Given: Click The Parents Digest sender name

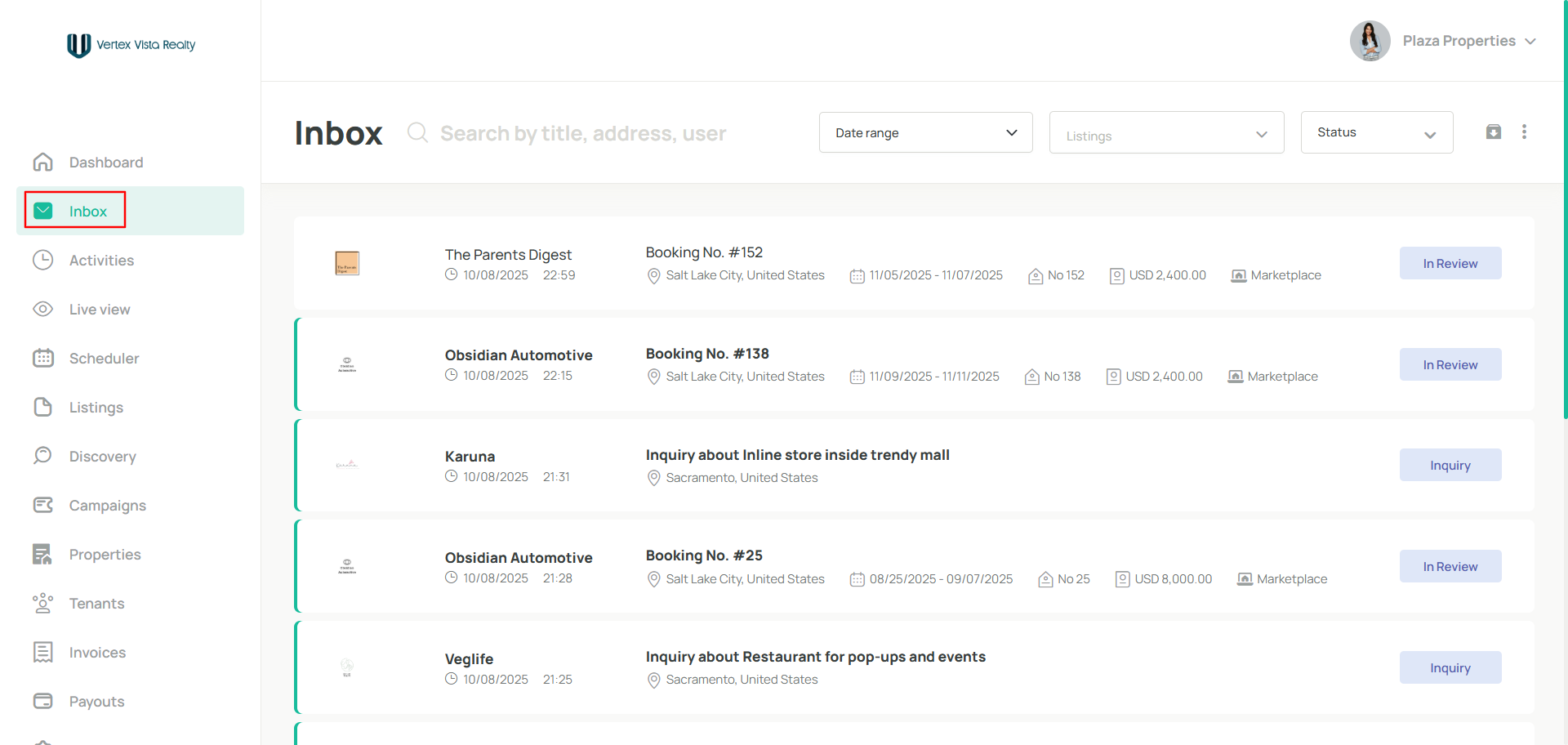Looking at the screenshot, I should [508, 255].
